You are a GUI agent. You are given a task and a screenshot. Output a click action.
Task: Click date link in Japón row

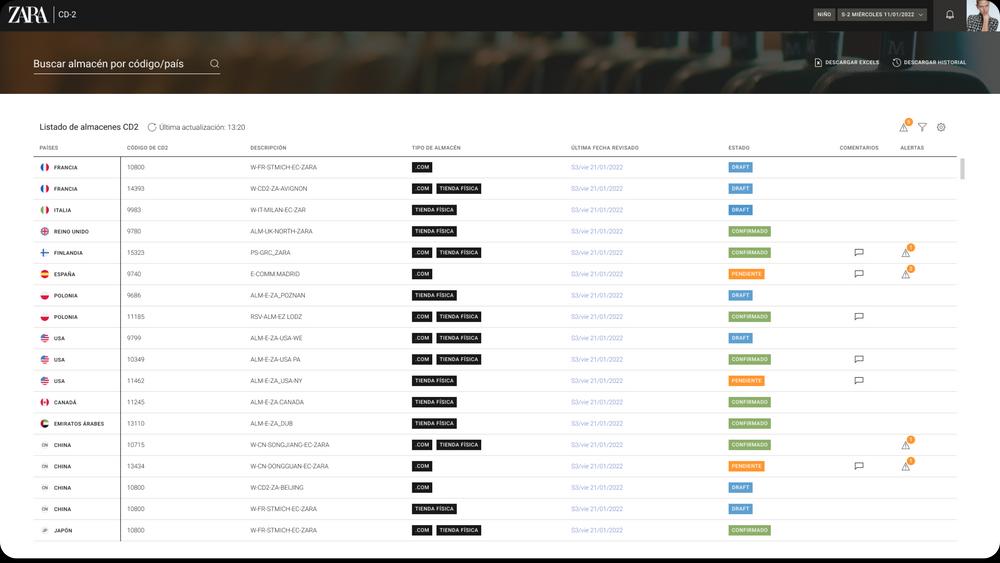(x=597, y=530)
